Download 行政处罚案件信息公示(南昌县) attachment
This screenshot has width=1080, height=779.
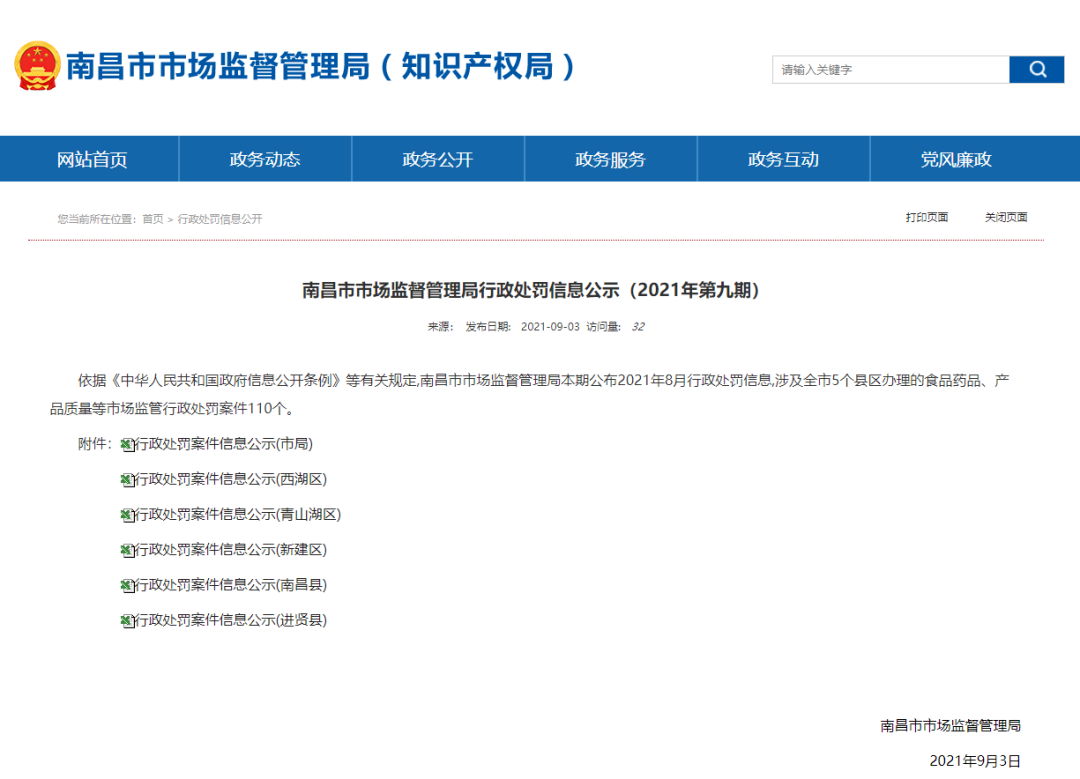231,585
